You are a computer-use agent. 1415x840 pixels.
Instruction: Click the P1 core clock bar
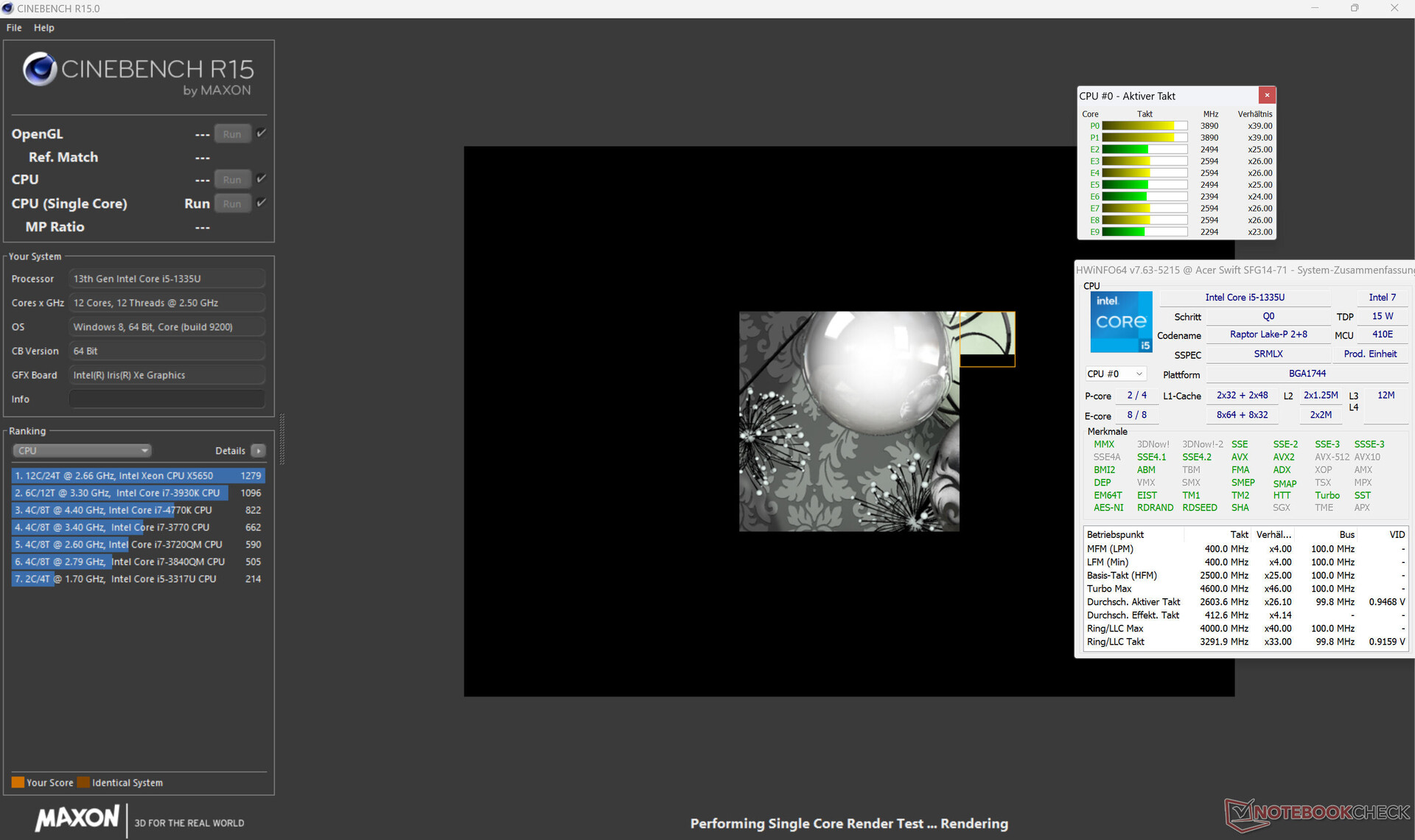point(1145,138)
